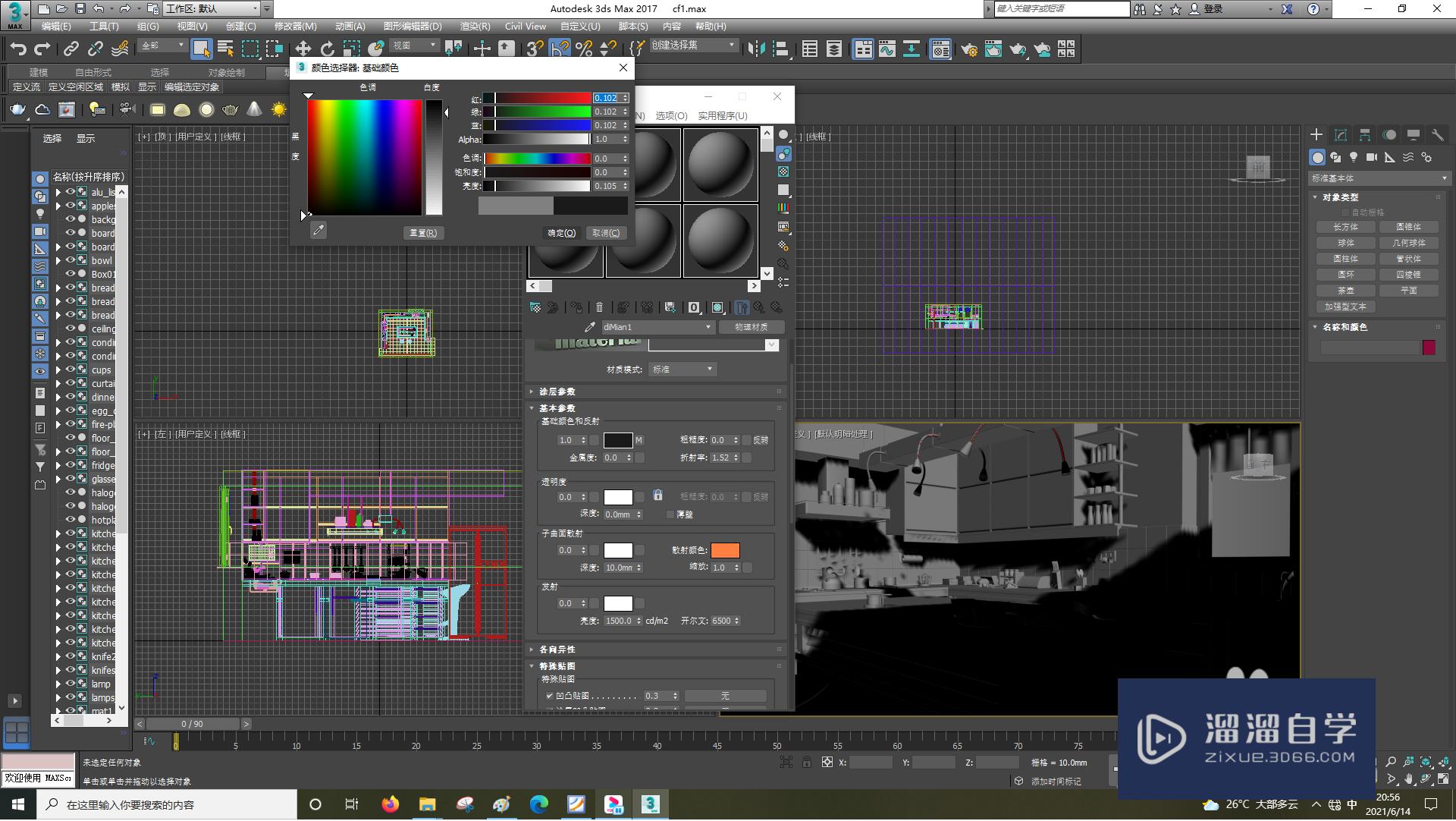The image size is (1456, 821).
Task: Click the 重置(R) reset button
Action: tap(423, 233)
